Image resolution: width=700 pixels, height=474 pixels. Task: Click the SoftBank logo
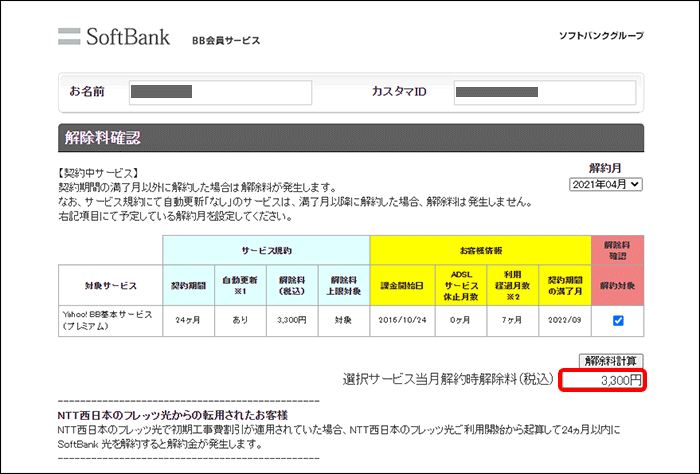[114, 37]
